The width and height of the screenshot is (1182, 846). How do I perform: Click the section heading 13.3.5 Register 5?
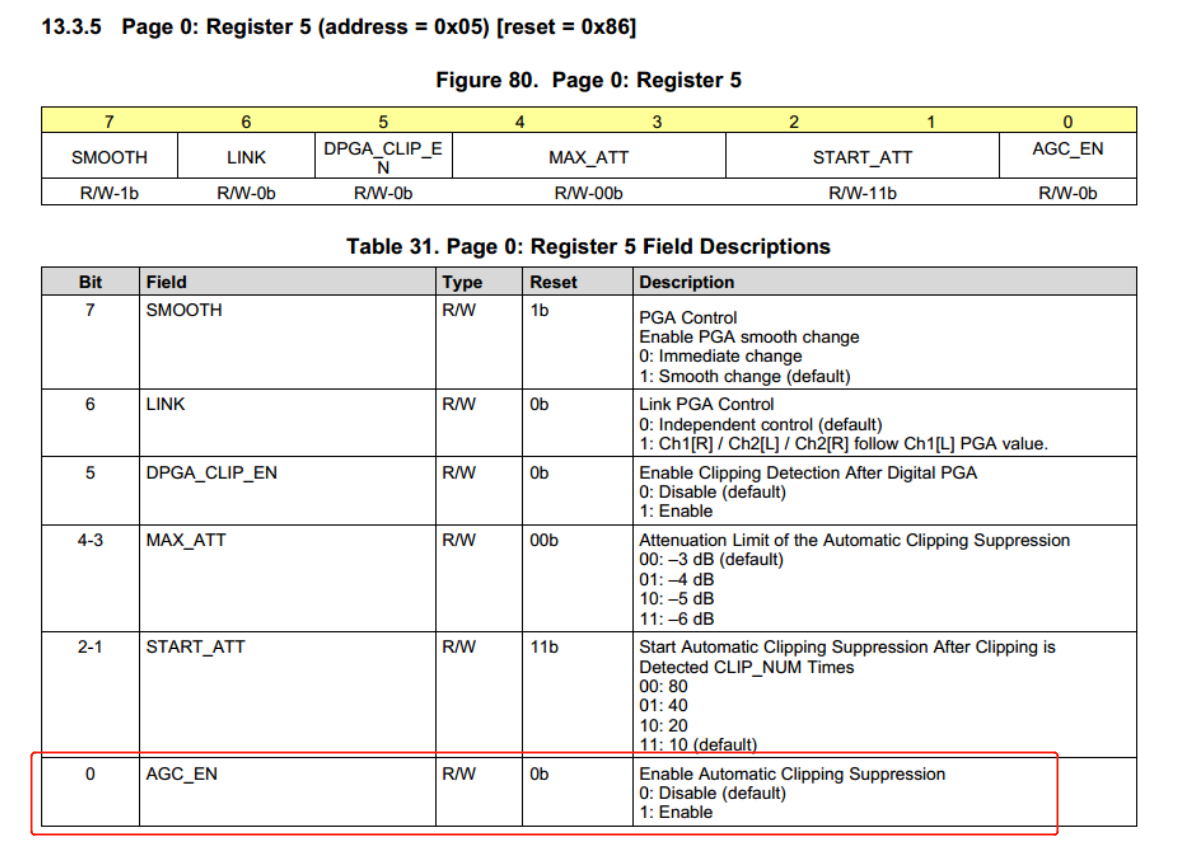coord(338,27)
